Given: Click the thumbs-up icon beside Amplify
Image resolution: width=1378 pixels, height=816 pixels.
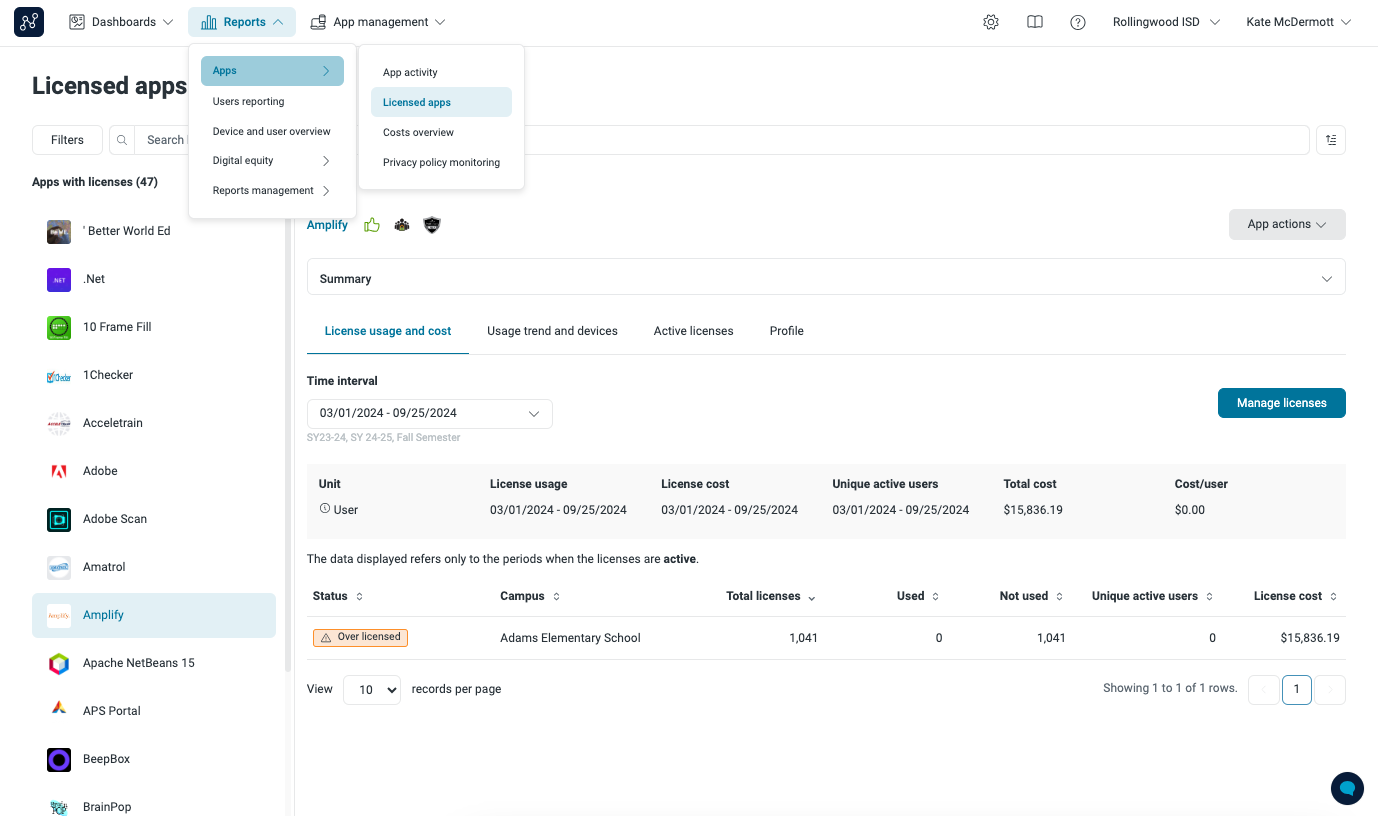Looking at the screenshot, I should click(x=372, y=225).
